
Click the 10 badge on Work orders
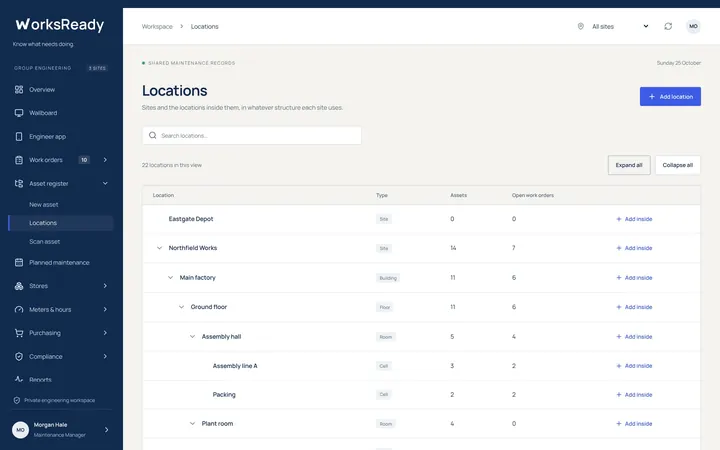click(84, 160)
